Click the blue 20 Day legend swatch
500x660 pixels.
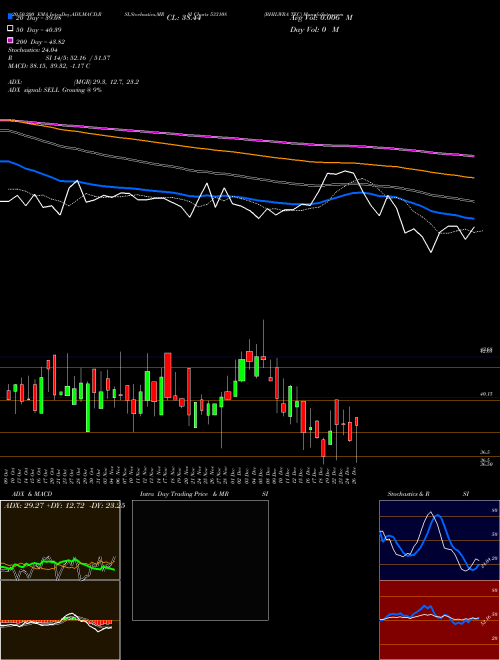tap(11, 17)
